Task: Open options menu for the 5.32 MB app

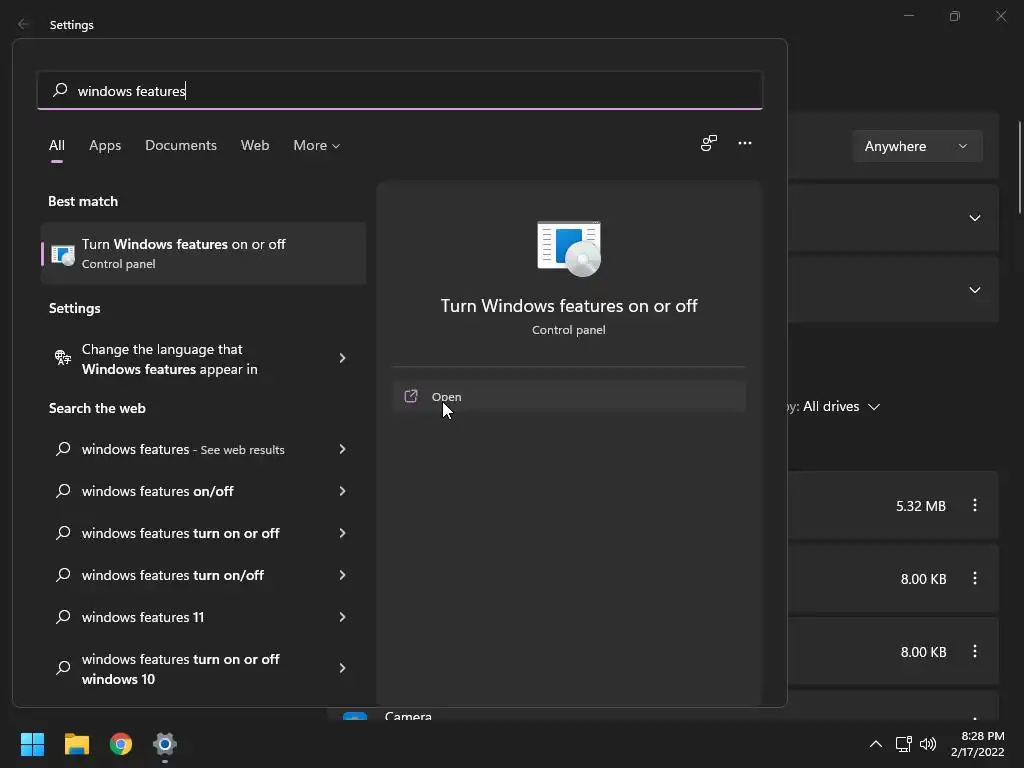Action: tap(974, 505)
